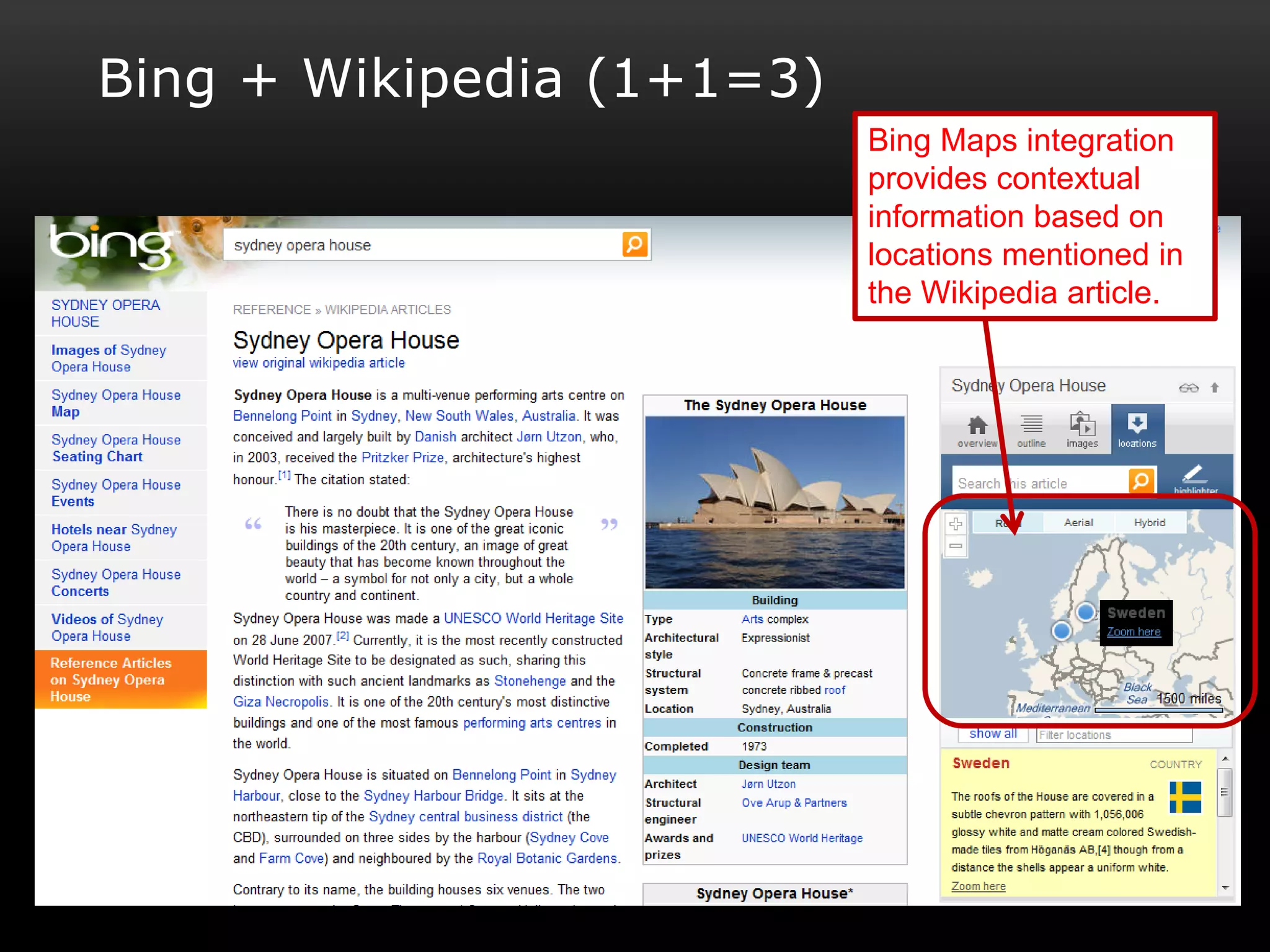Zoom in the map with plus button
The image size is (1270, 952).
point(956,524)
